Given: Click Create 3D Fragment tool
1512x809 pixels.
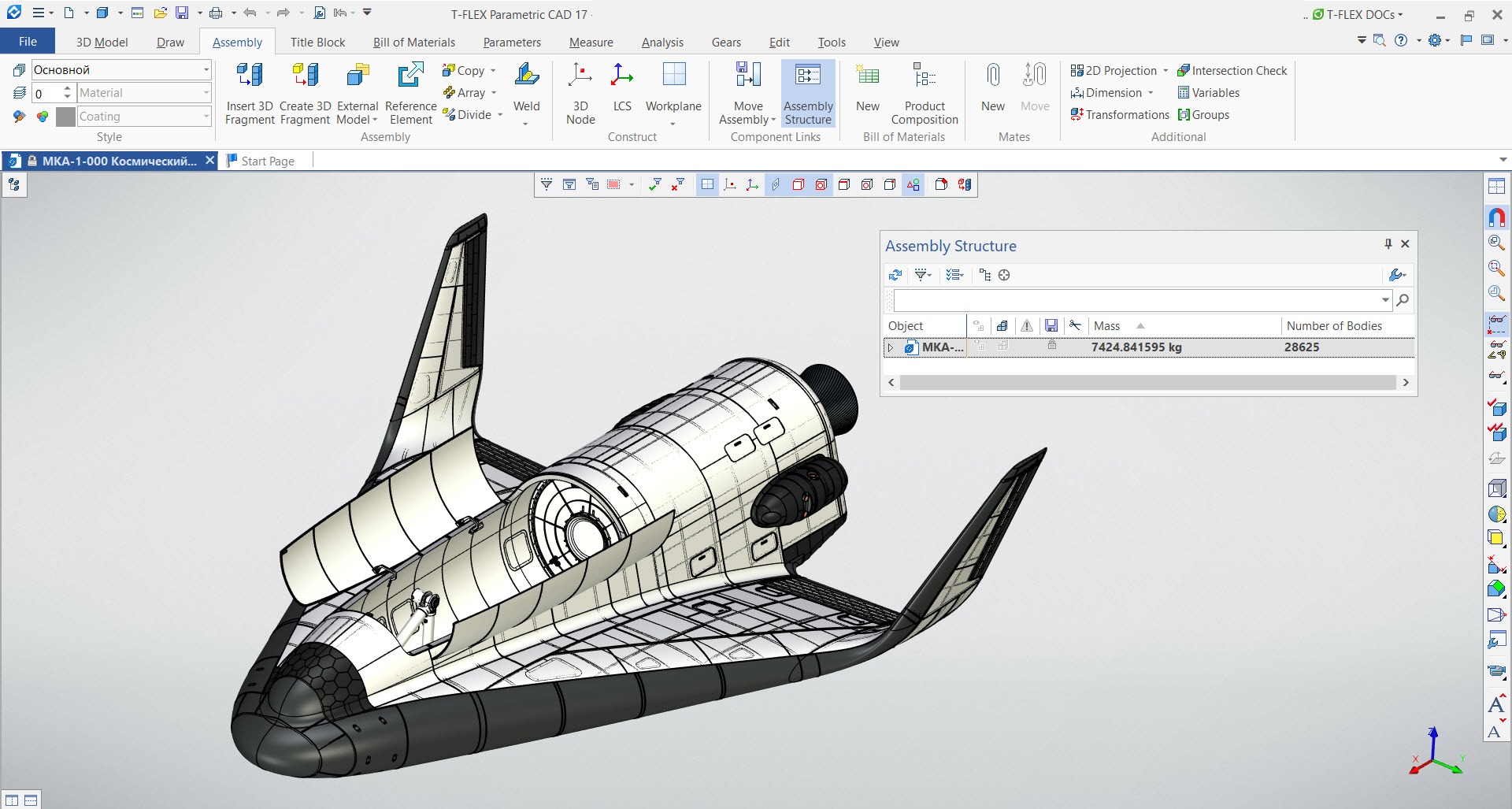Looking at the screenshot, I should click(305, 93).
